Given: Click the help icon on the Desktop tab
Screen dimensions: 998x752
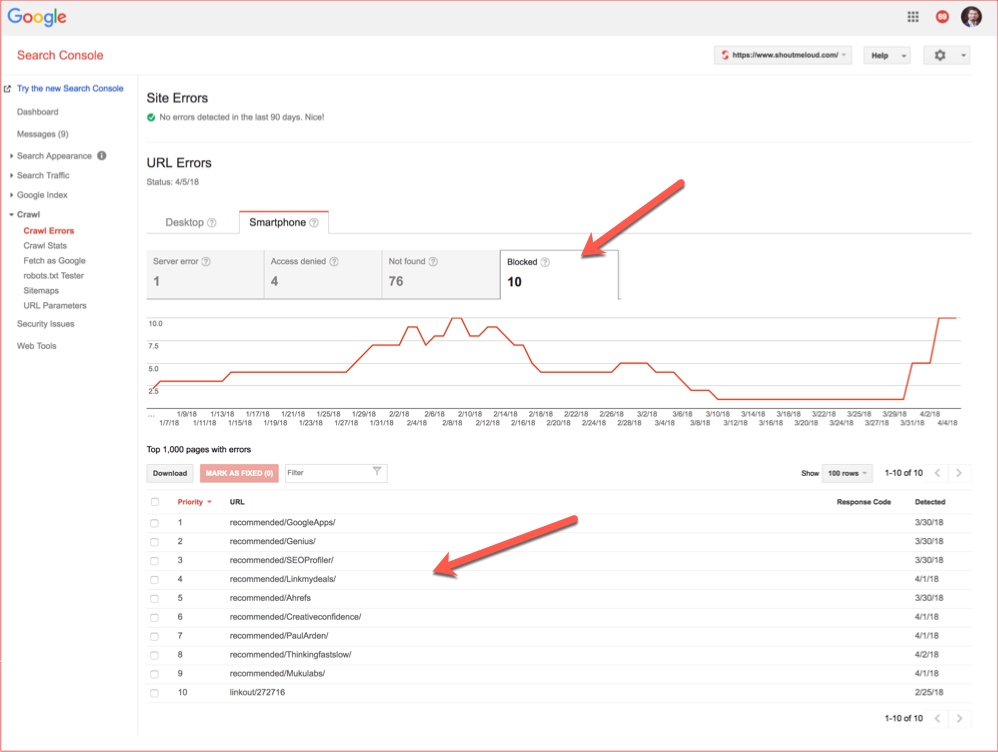Looking at the screenshot, I should pyautogui.click(x=213, y=222).
